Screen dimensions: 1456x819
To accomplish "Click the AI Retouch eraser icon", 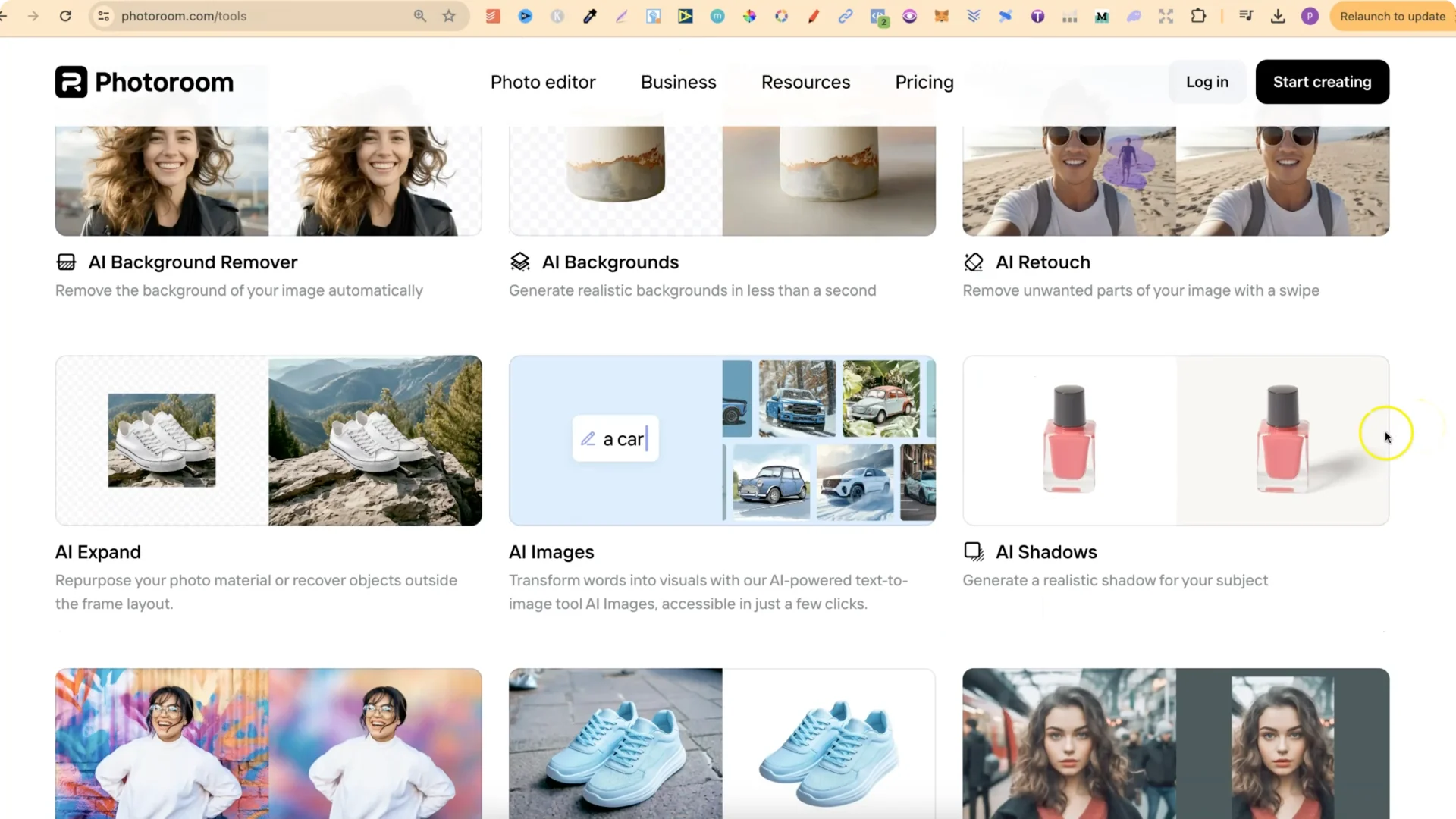I will pyautogui.click(x=974, y=262).
